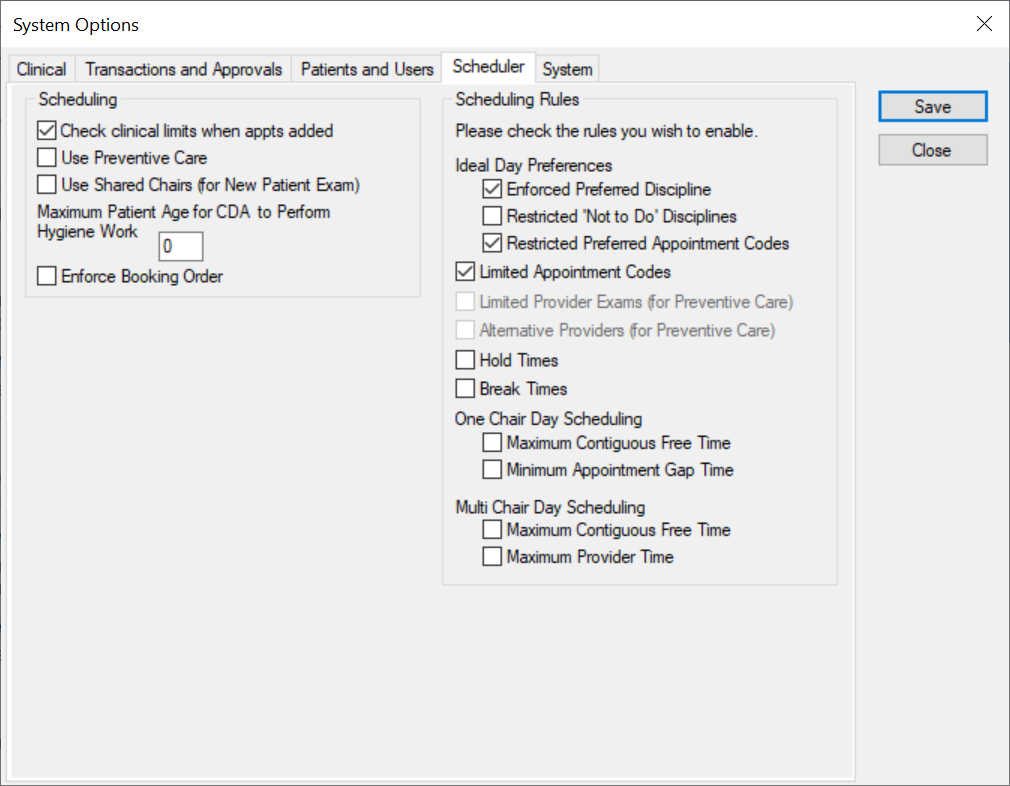
Task: Check Maximum Contiguous Free Time under One Chair
Action: click(x=491, y=443)
